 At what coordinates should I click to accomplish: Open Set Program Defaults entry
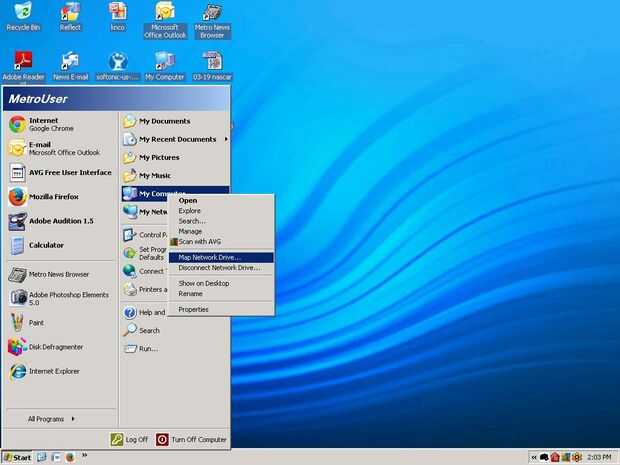point(145,253)
